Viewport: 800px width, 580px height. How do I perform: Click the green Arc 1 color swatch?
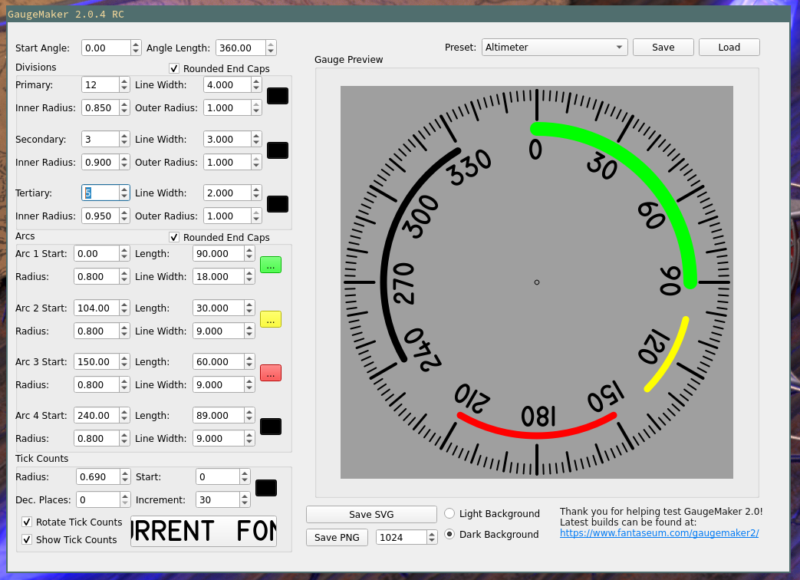[270, 264]
